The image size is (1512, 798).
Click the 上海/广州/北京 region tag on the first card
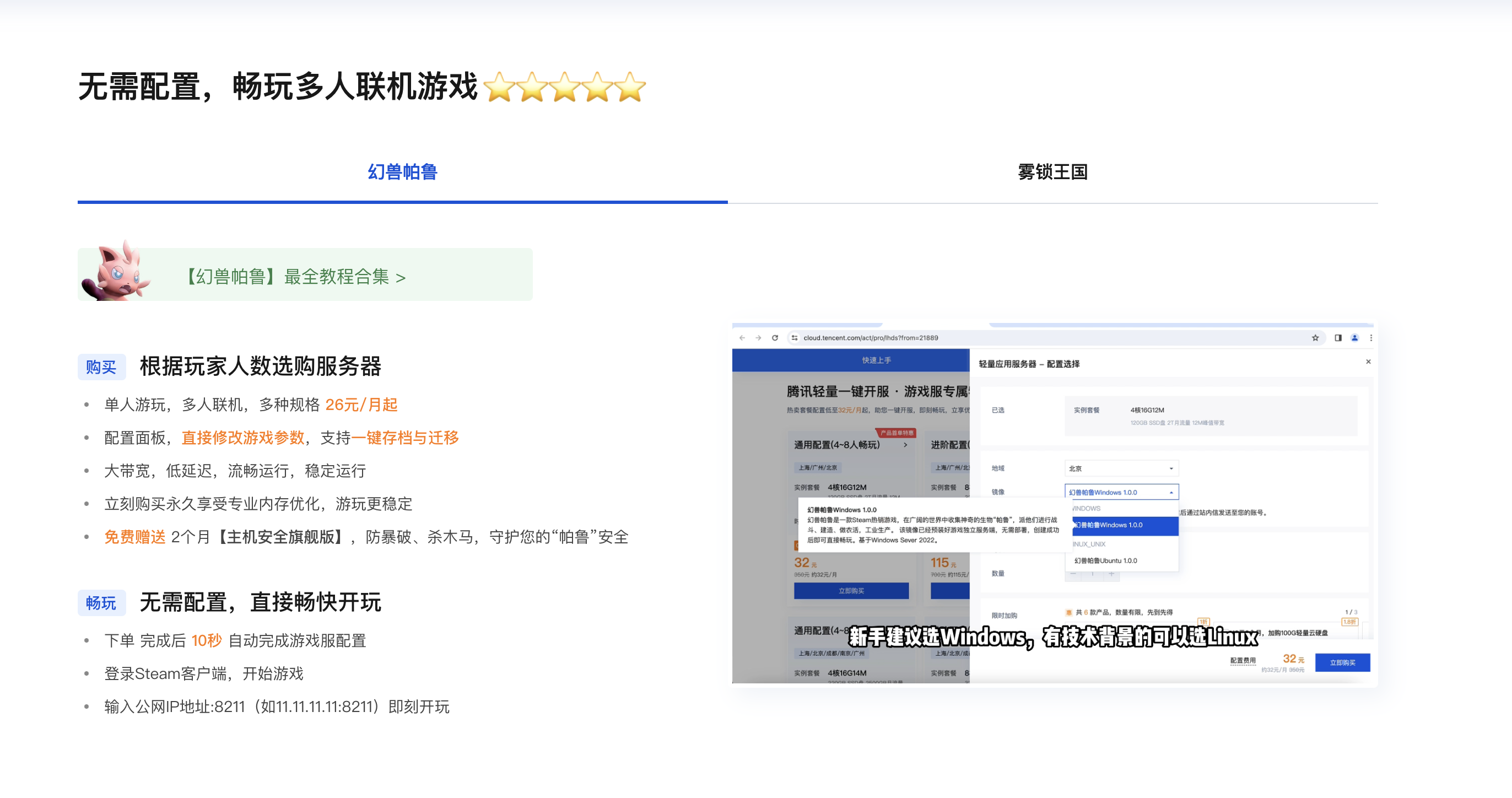pos(818,468)
